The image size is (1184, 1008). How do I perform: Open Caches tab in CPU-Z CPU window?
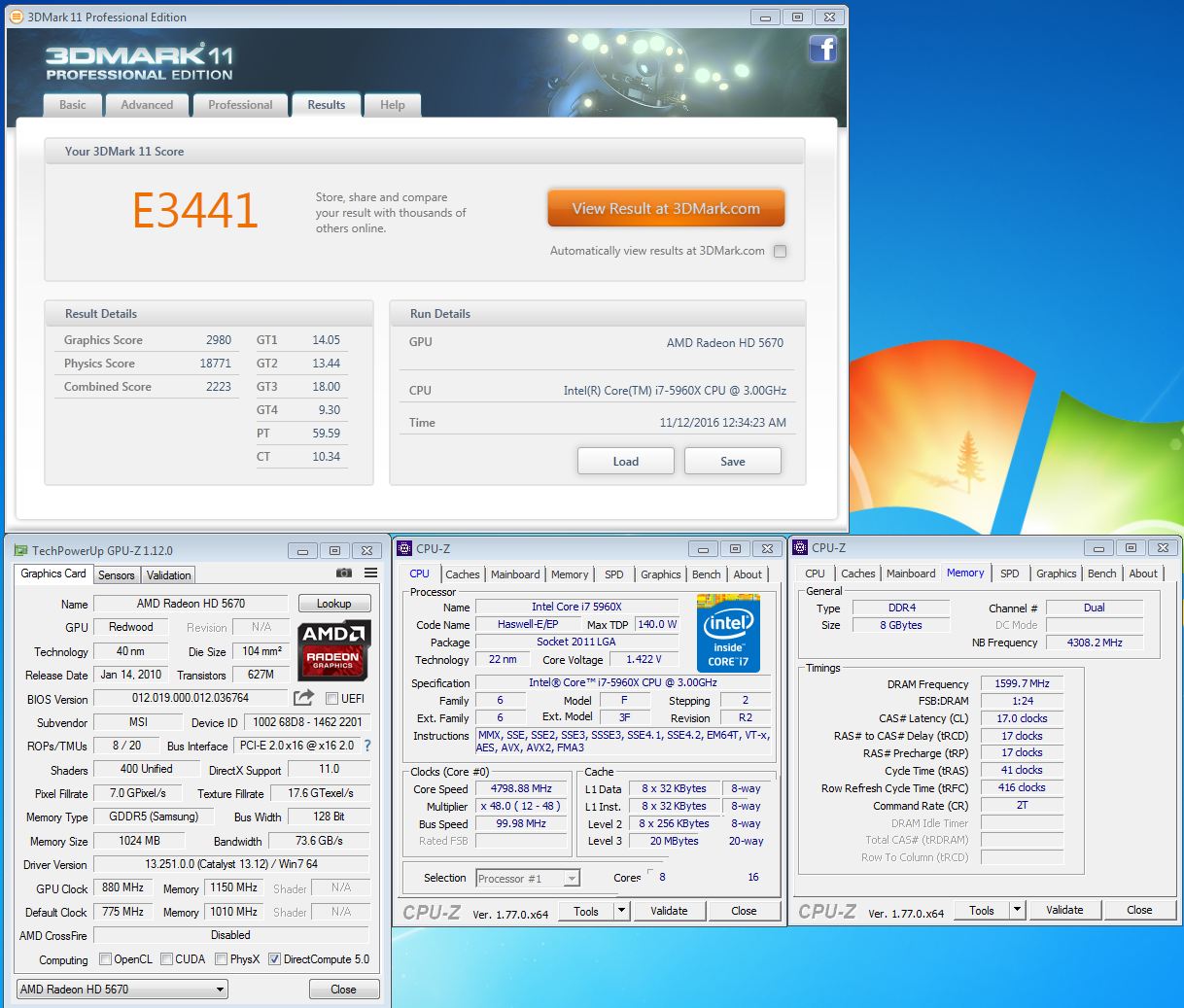click(463, 574)
